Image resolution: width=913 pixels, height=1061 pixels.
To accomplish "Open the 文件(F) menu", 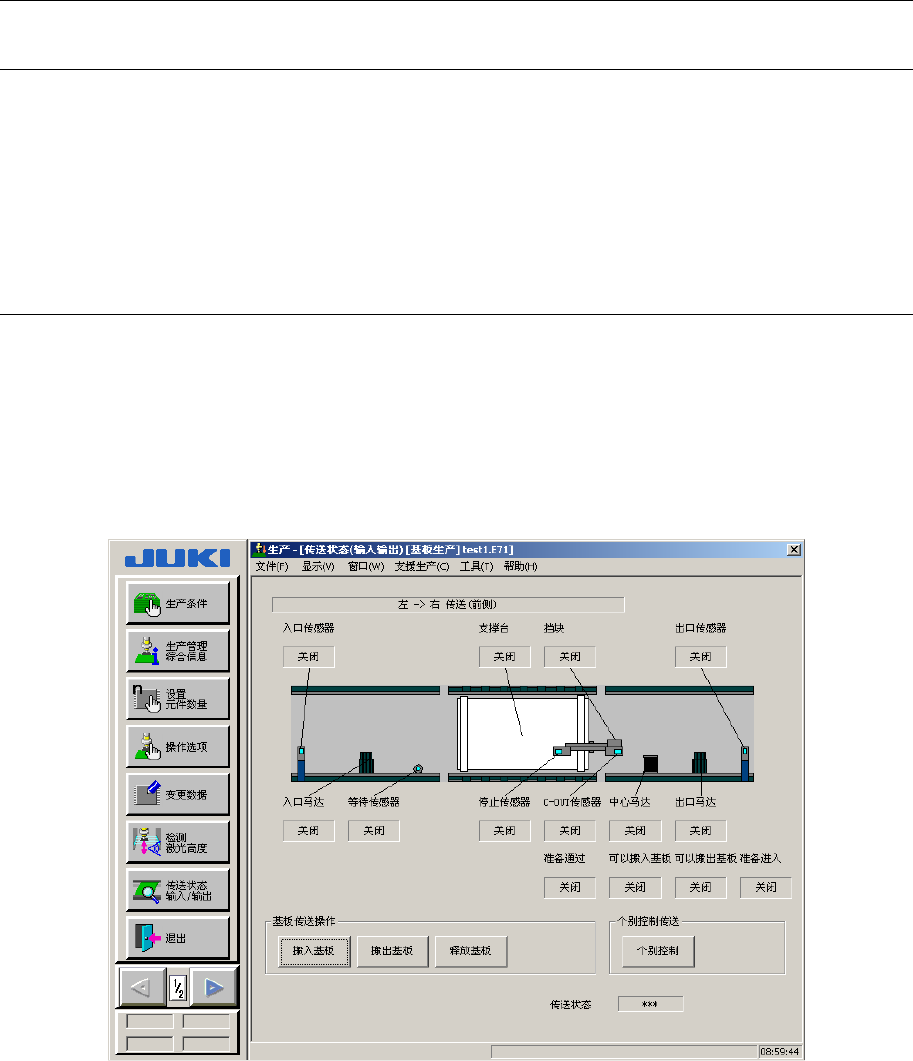I will (x=272, y=566).
